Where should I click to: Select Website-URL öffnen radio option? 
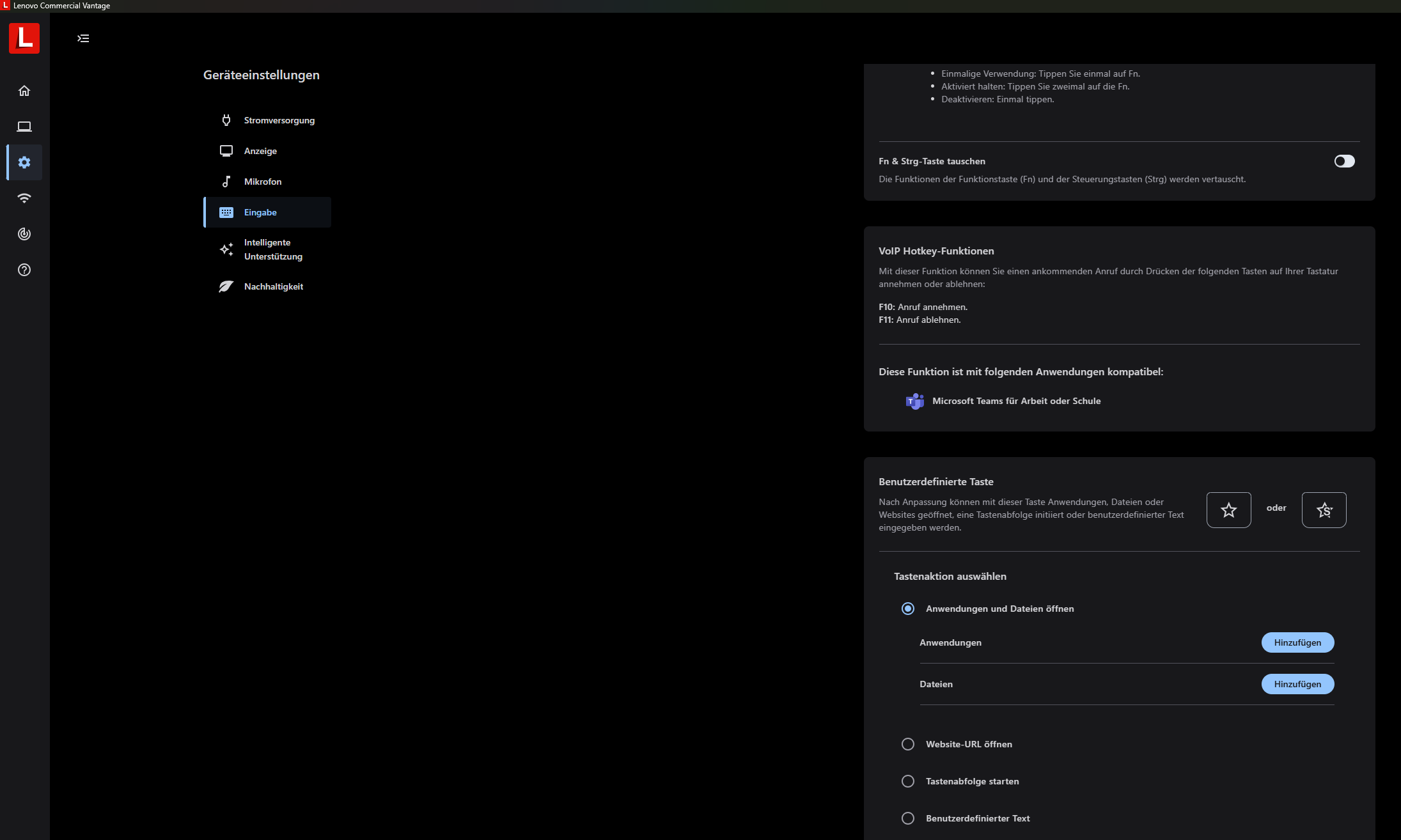point(908,744)
